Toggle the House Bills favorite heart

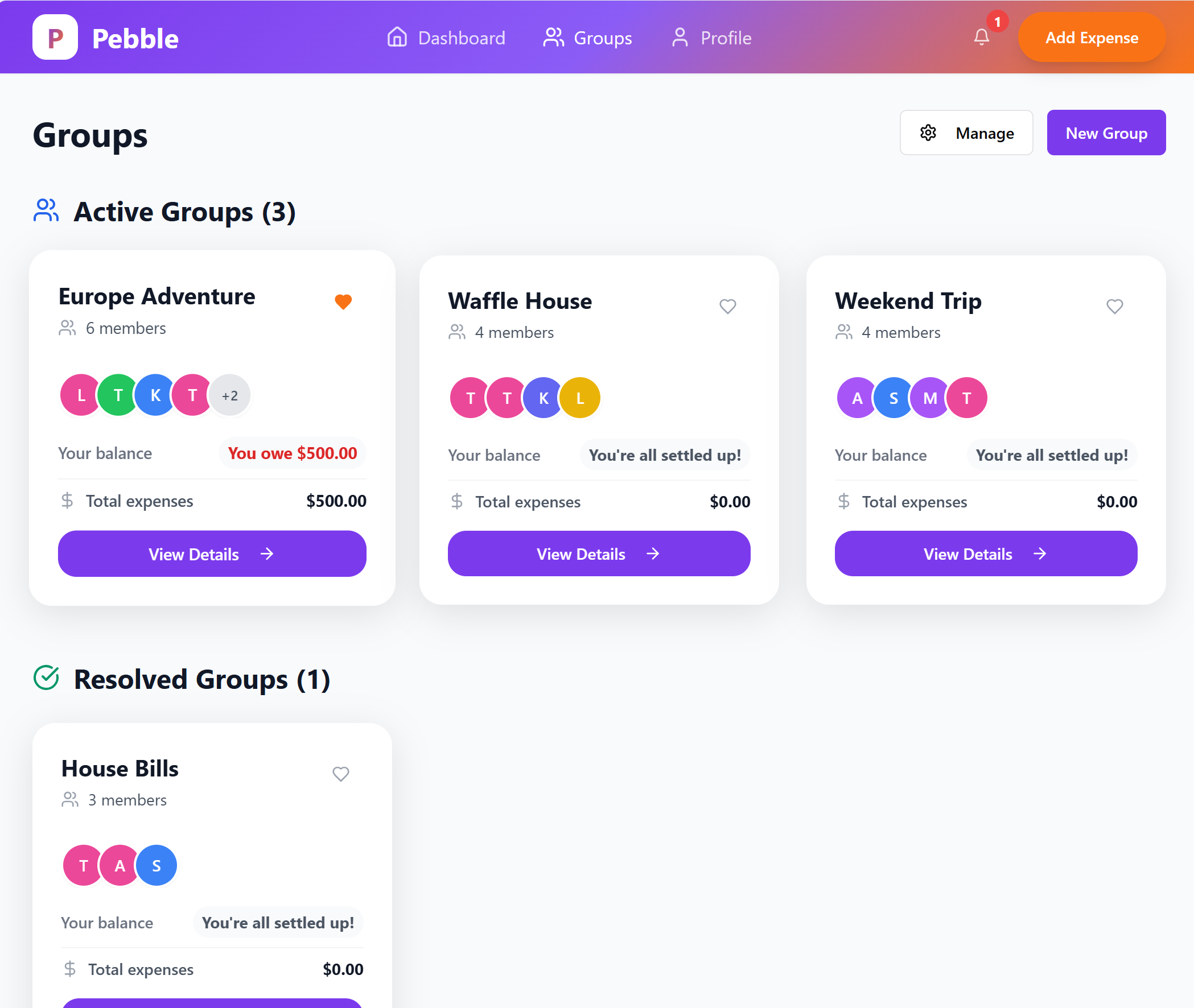point(341,774)
